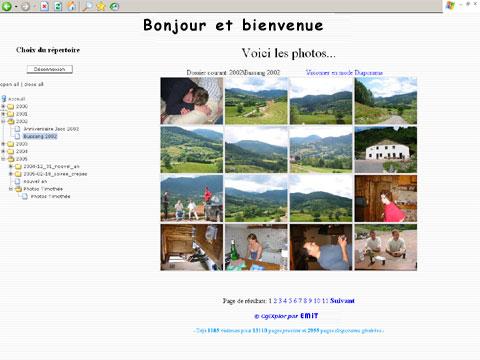The height and width of the screenshot is (360, 480).
Task: Expand the soiree_crepes subfolder node
Action: [x=11, y=174]
